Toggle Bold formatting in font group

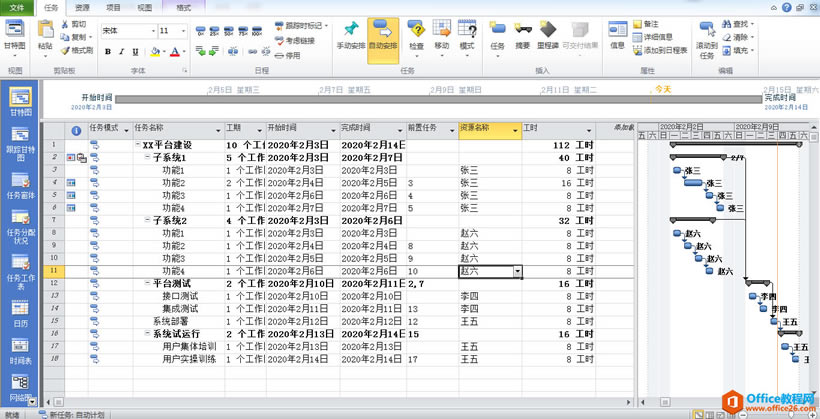click(x=108, y=51)
